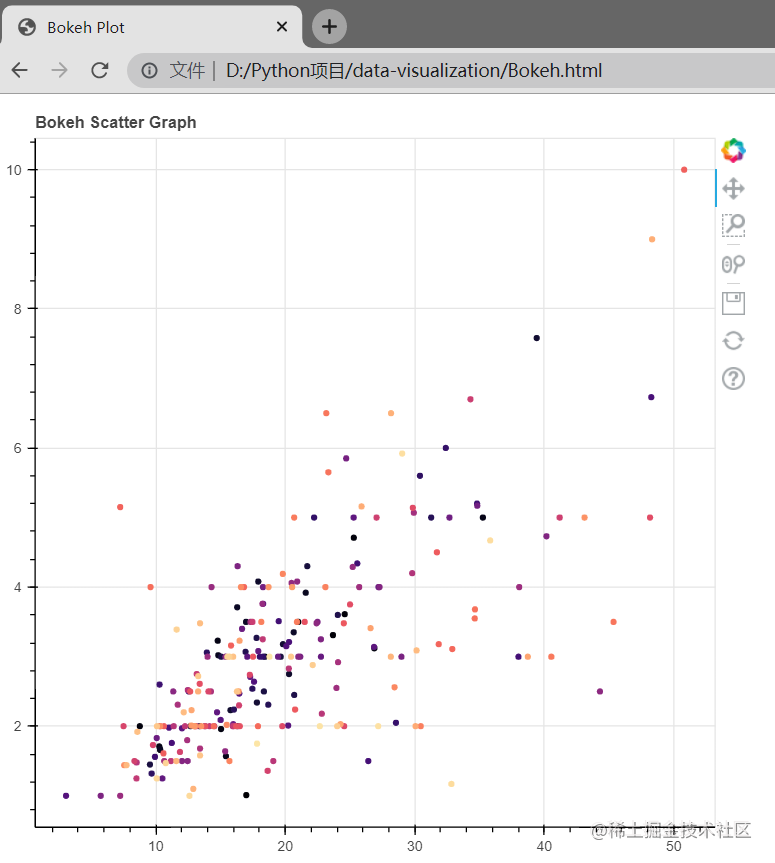775x863 pixels.
Task: Click x-axis label 30
Action: click(414, 846)
